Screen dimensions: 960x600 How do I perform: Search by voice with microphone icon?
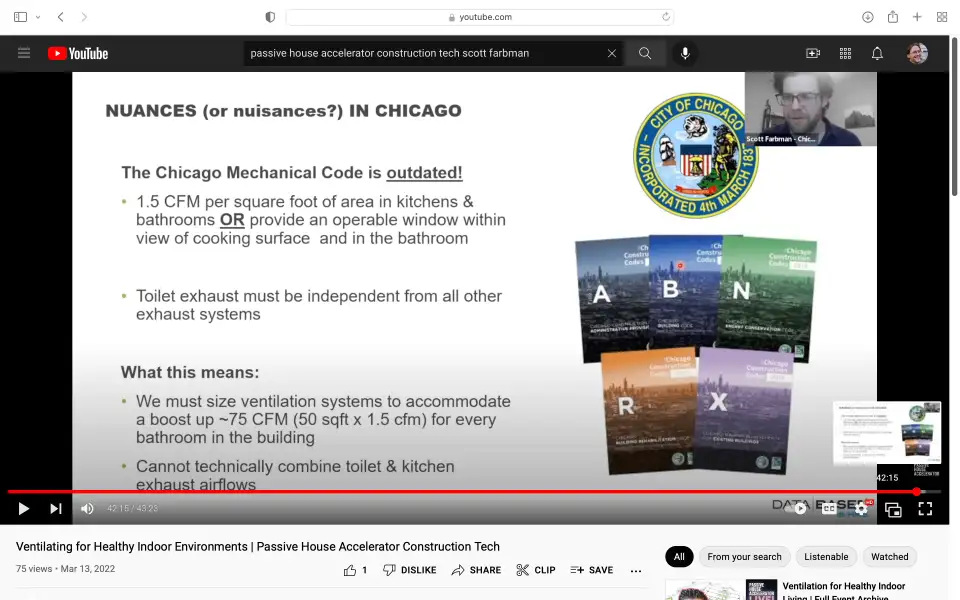tap(685, 53)
